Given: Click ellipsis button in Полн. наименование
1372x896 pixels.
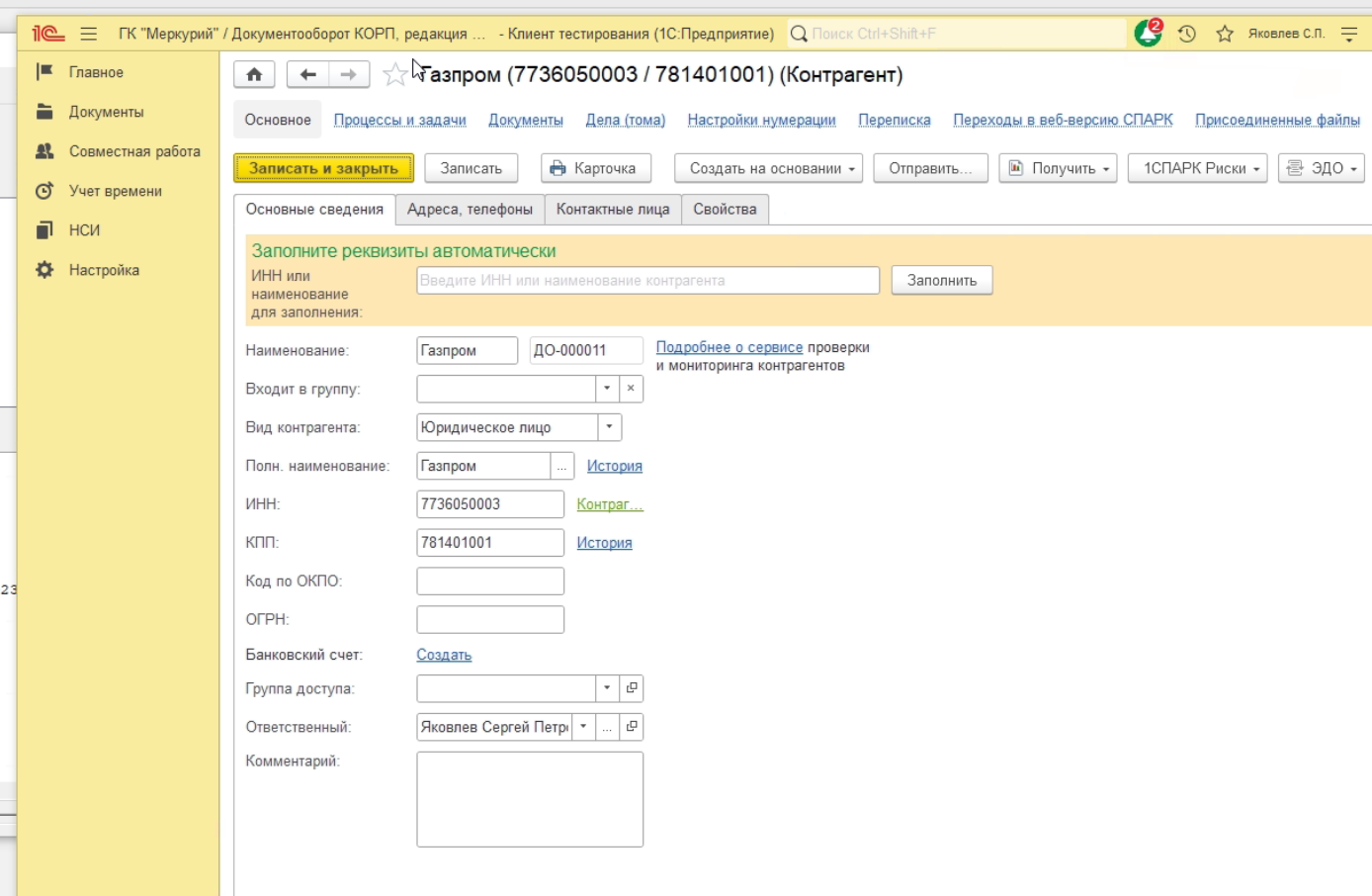Looking at the screenshot, I should coord(561,466).
